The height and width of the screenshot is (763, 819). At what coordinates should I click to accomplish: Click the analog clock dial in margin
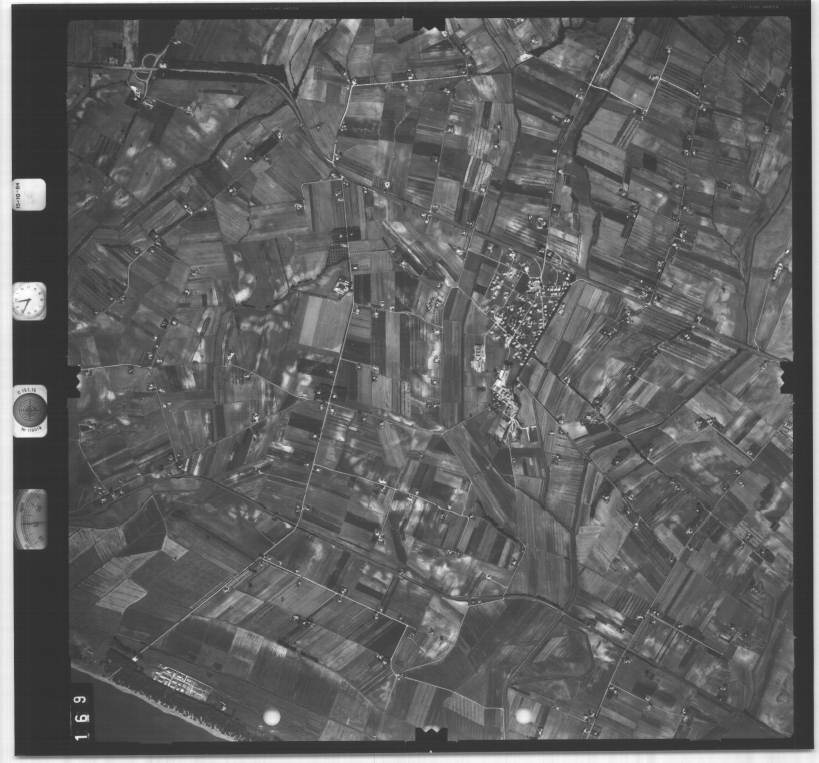[x=29, y=300]
